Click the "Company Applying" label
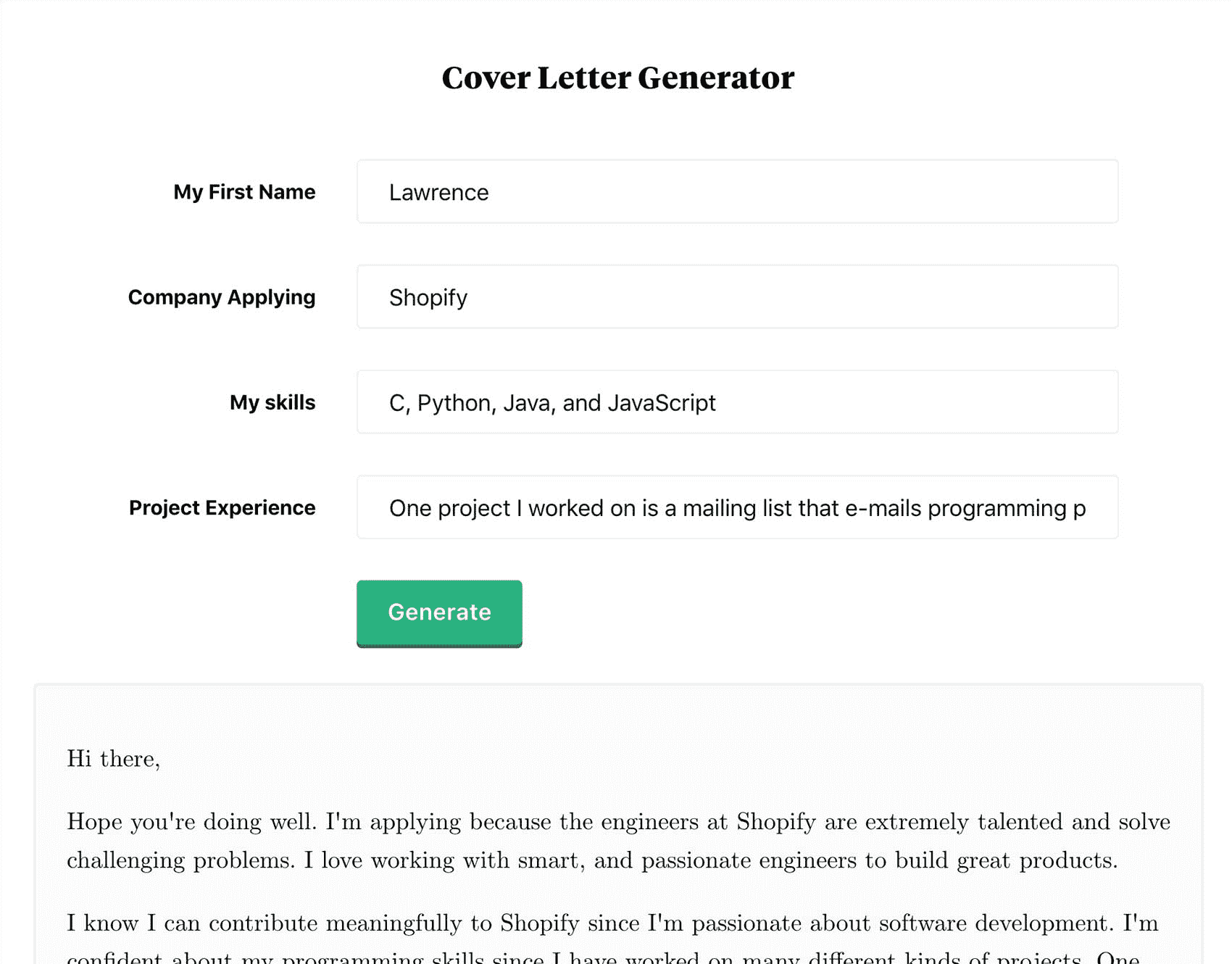The height and width of the screenshot is (964, 1232). pyautogui.click(x=222, y=297)
